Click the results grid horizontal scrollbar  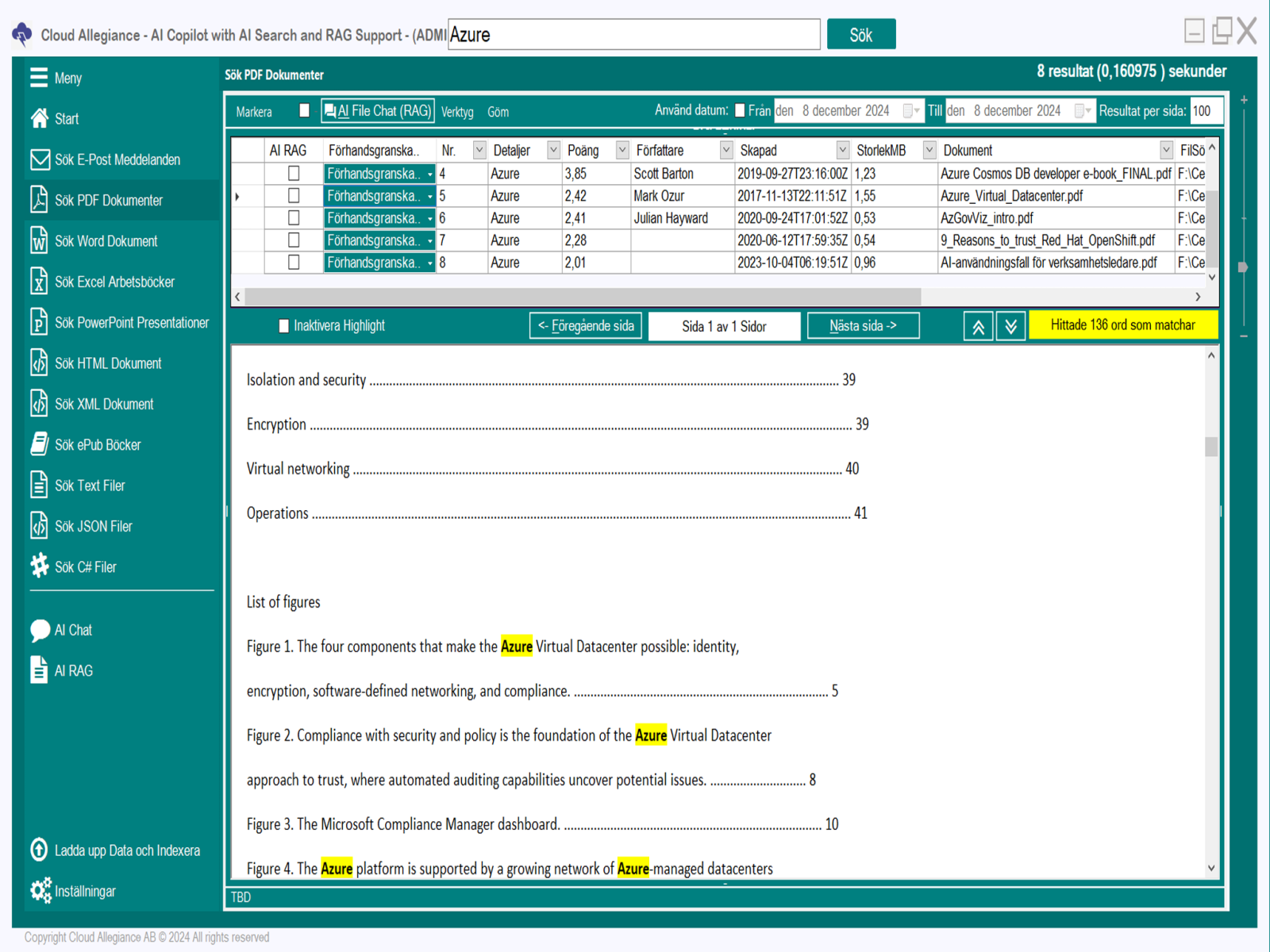pyautogui.click(x=583, y=297)
